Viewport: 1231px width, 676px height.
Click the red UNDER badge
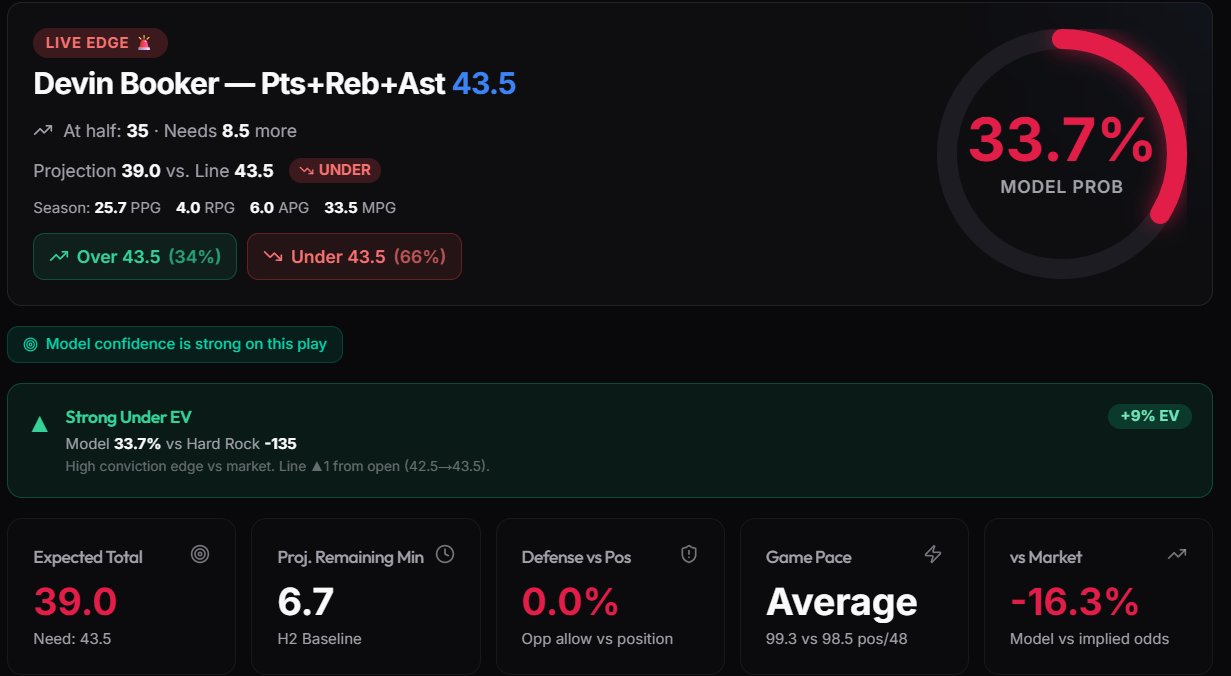click(x=335, y=170)
